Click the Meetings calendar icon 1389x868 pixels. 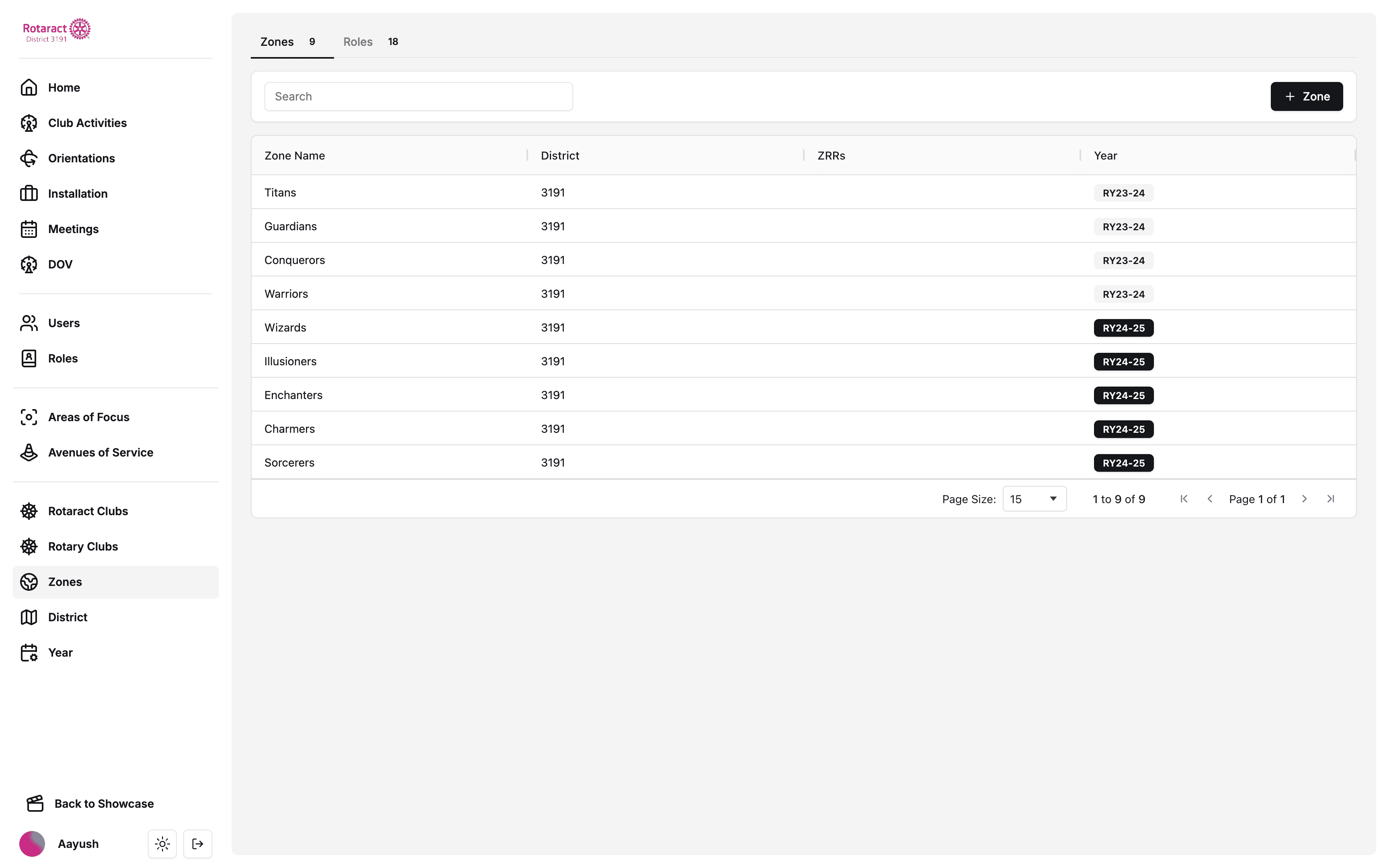click(29, 229)
